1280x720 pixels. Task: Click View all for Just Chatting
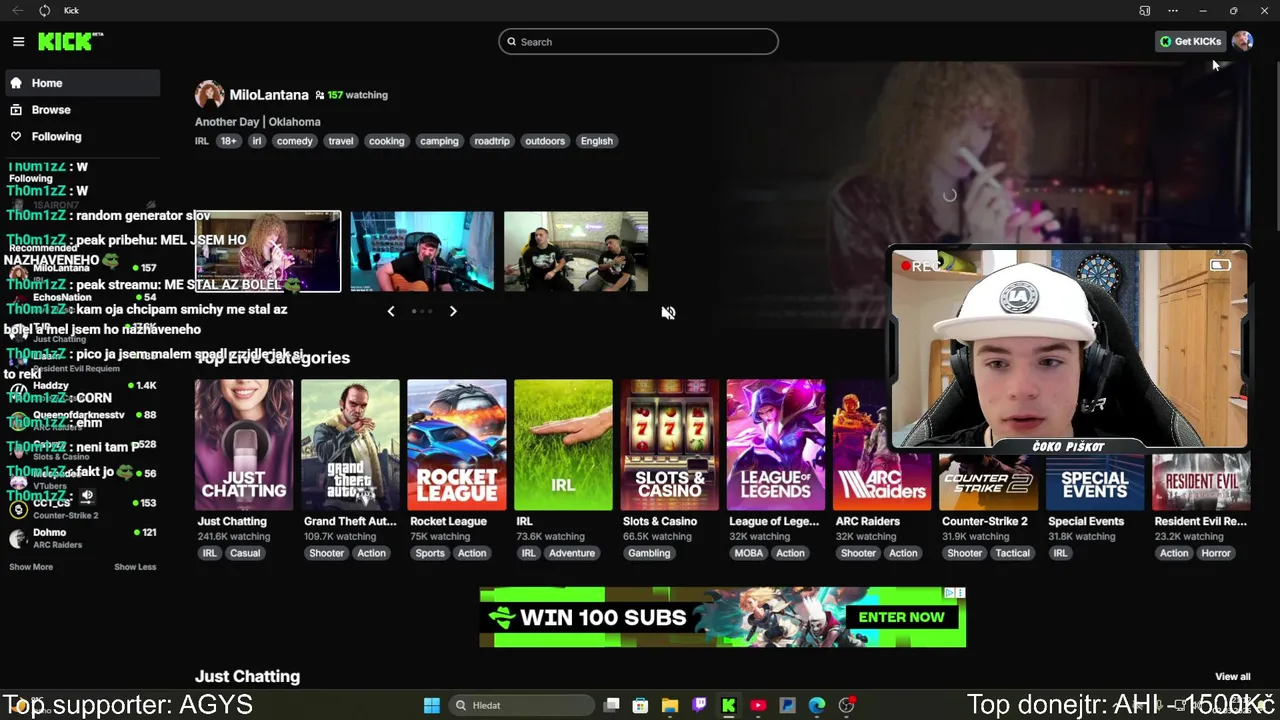coord(1232,677)
